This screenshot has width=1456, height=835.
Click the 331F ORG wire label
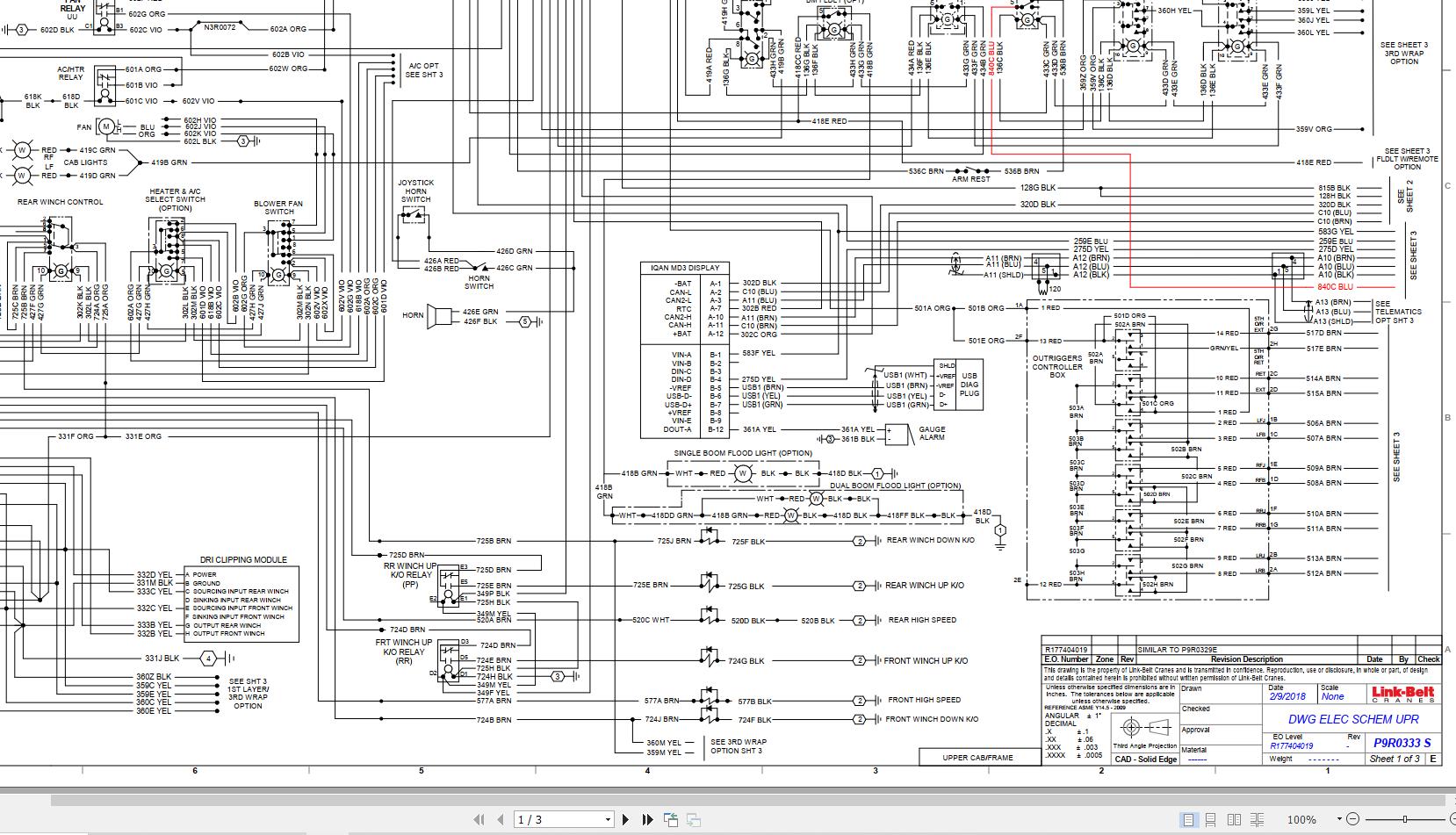[x=76, y=436]
